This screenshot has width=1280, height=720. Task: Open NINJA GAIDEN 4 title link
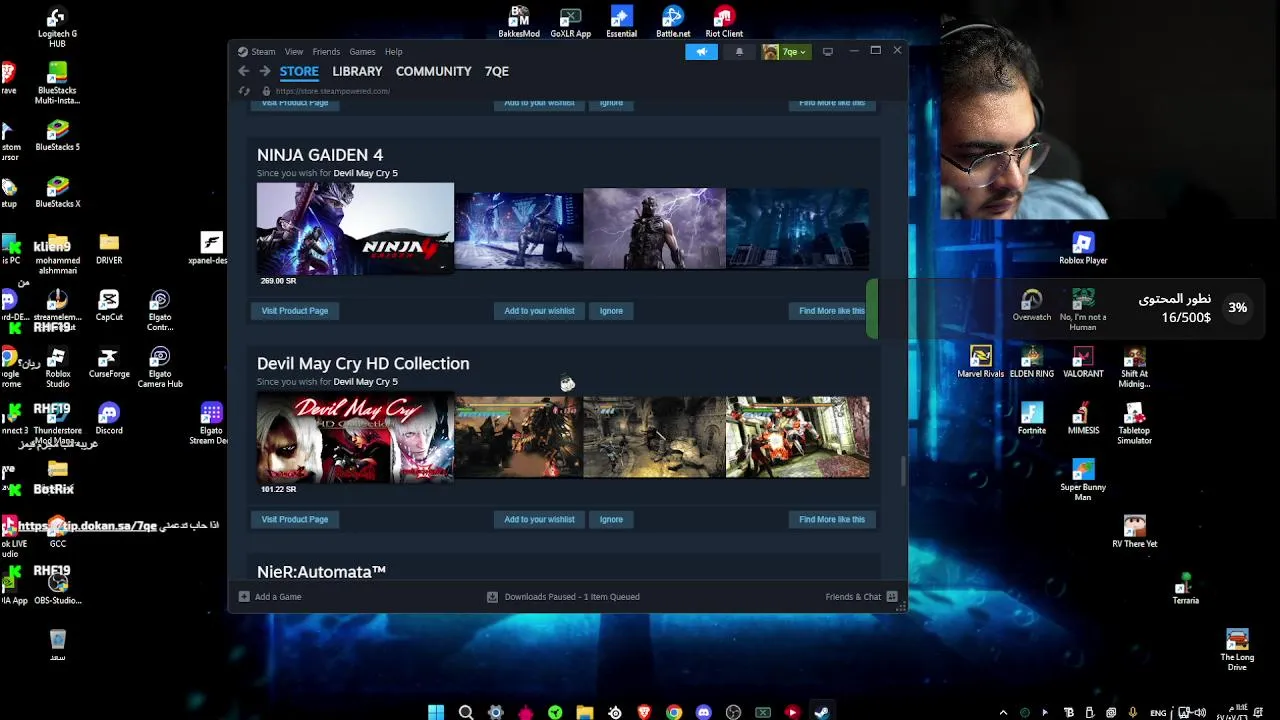pos(320,155)
